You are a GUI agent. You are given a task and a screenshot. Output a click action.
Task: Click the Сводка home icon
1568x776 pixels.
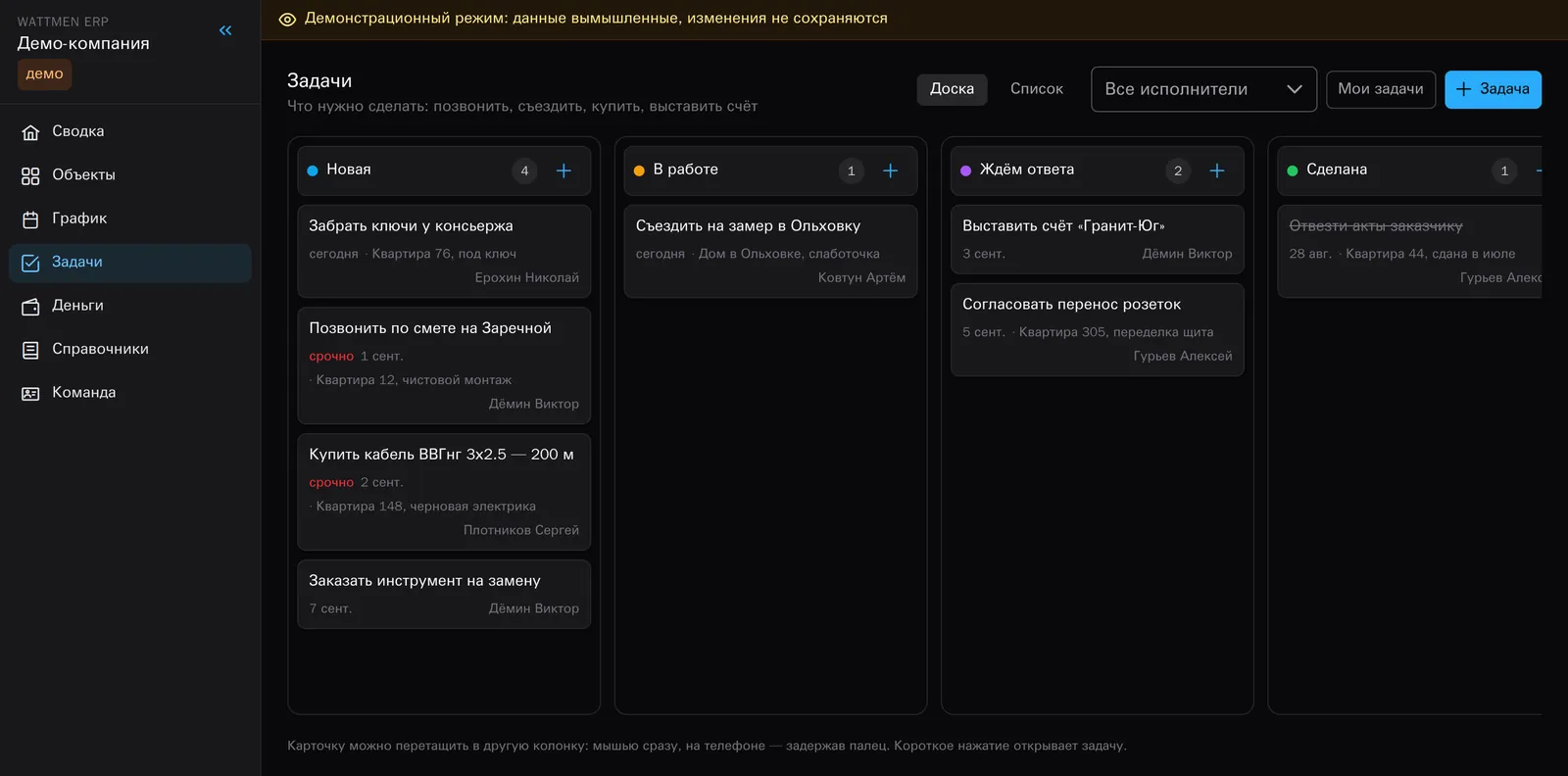(30, 132)
